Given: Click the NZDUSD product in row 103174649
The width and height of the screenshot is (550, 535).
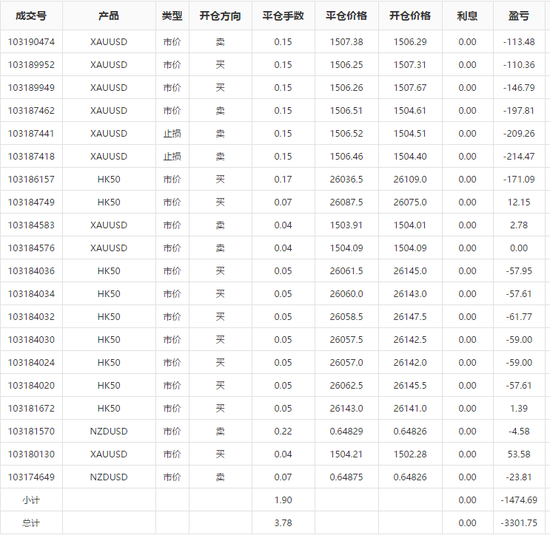Looking at the screenshot, I should tap(109, 477).
